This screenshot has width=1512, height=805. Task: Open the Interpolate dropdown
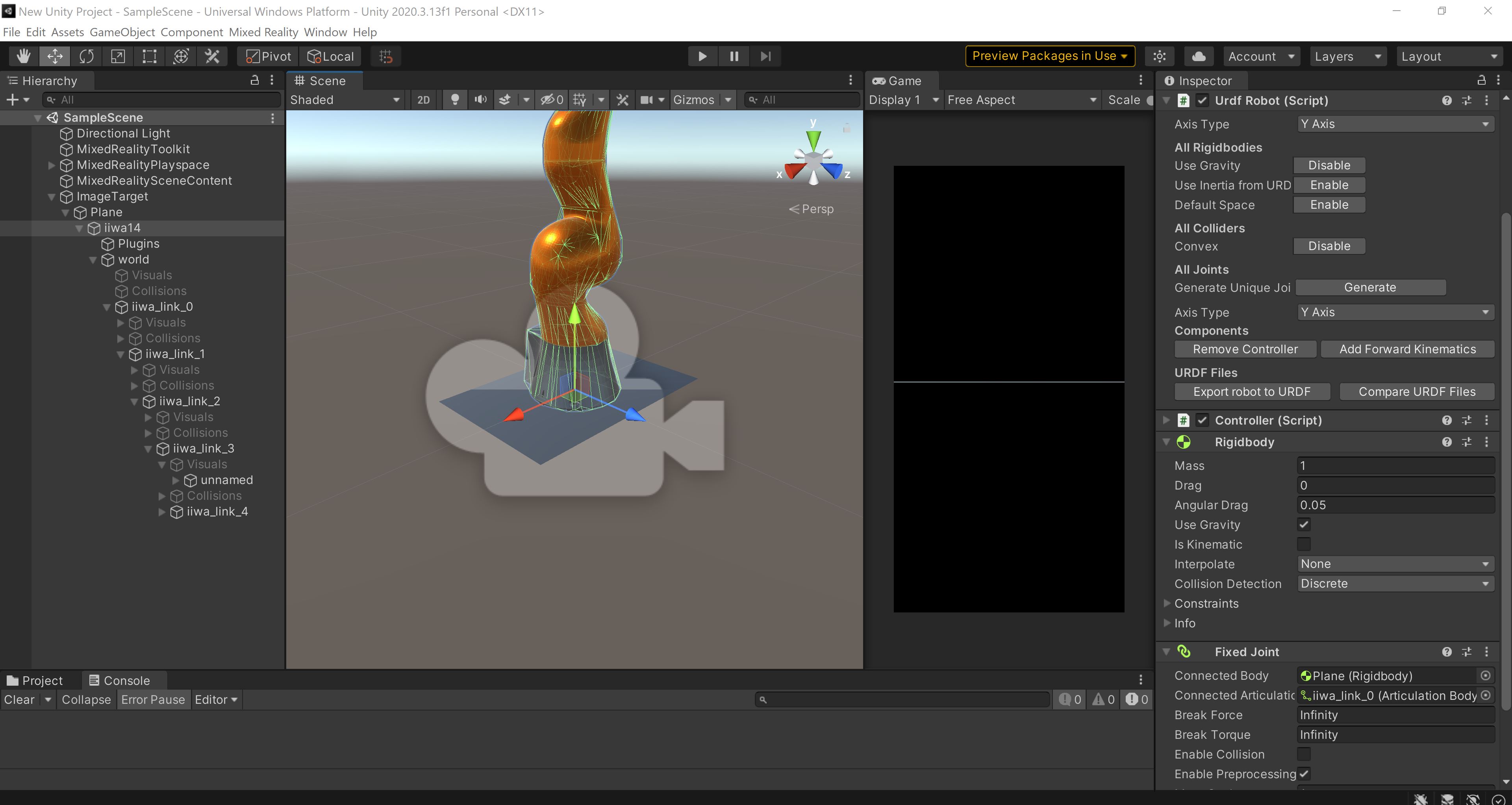pos(1395,564)
